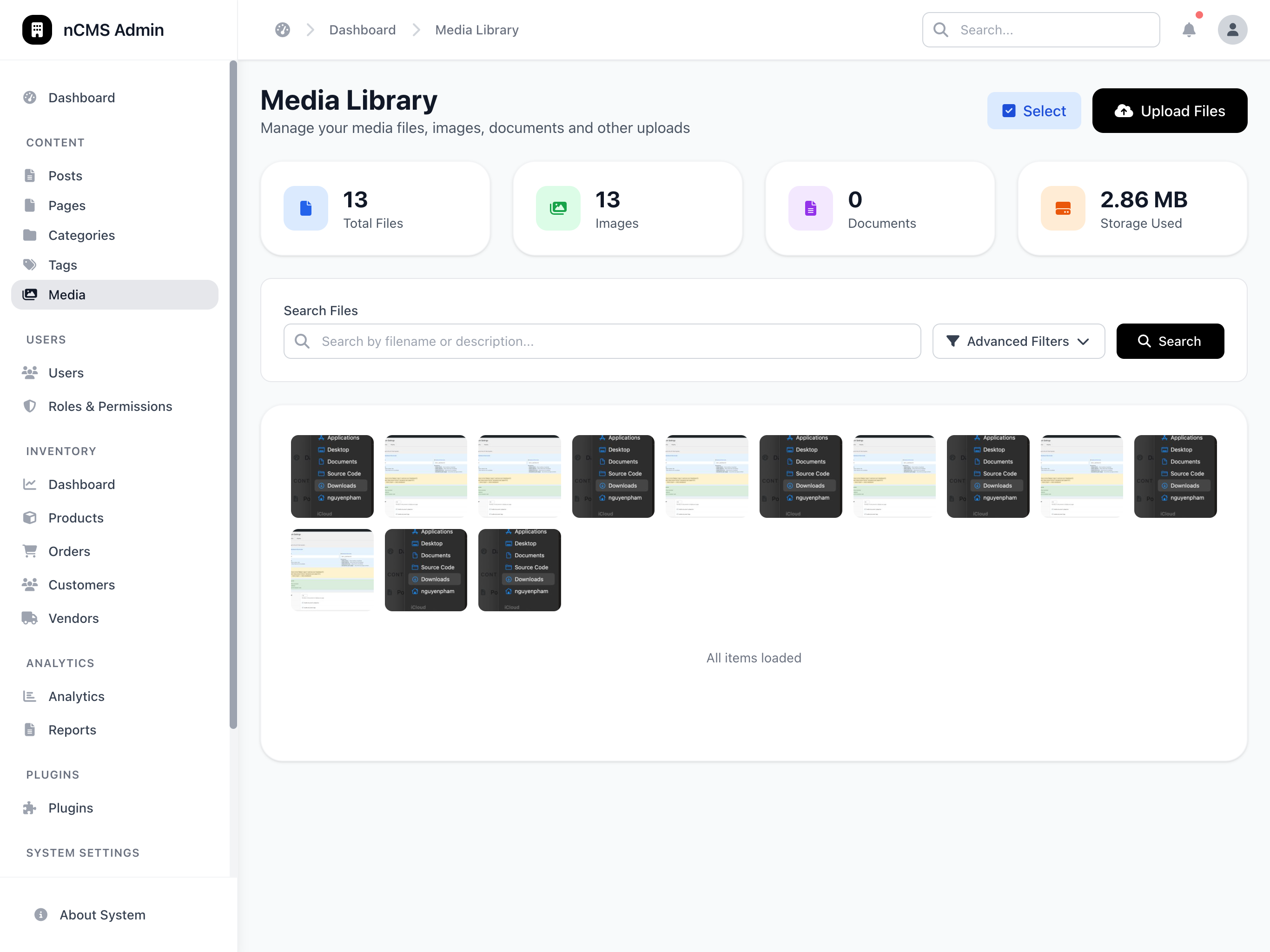1270x952 pixels.
Task: Focus the filename or description search field
Action: 602,341
